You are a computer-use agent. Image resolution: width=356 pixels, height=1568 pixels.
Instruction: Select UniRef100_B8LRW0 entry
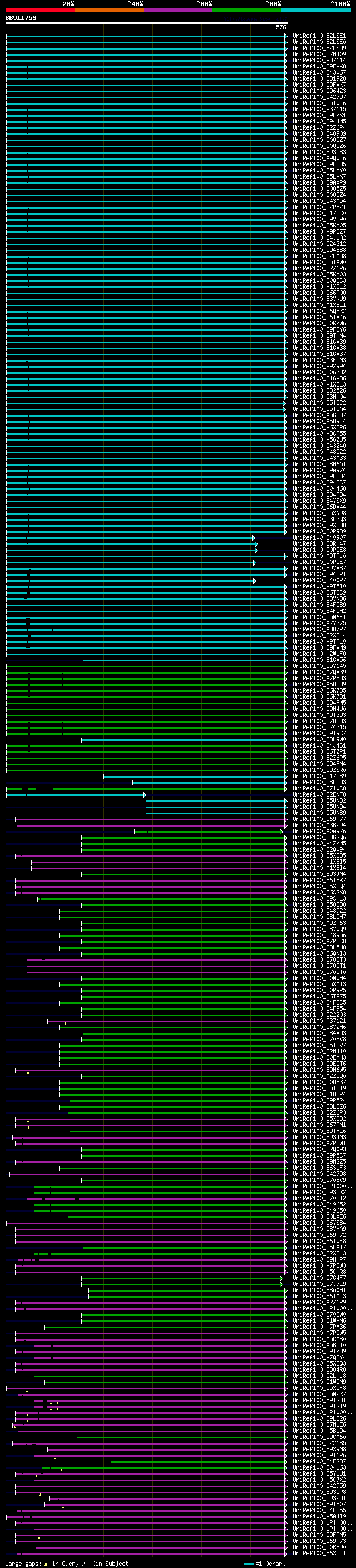click(319, 740)
